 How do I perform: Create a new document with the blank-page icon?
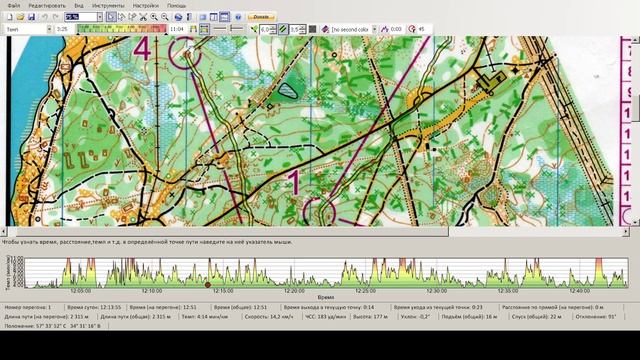pos(10,17)
